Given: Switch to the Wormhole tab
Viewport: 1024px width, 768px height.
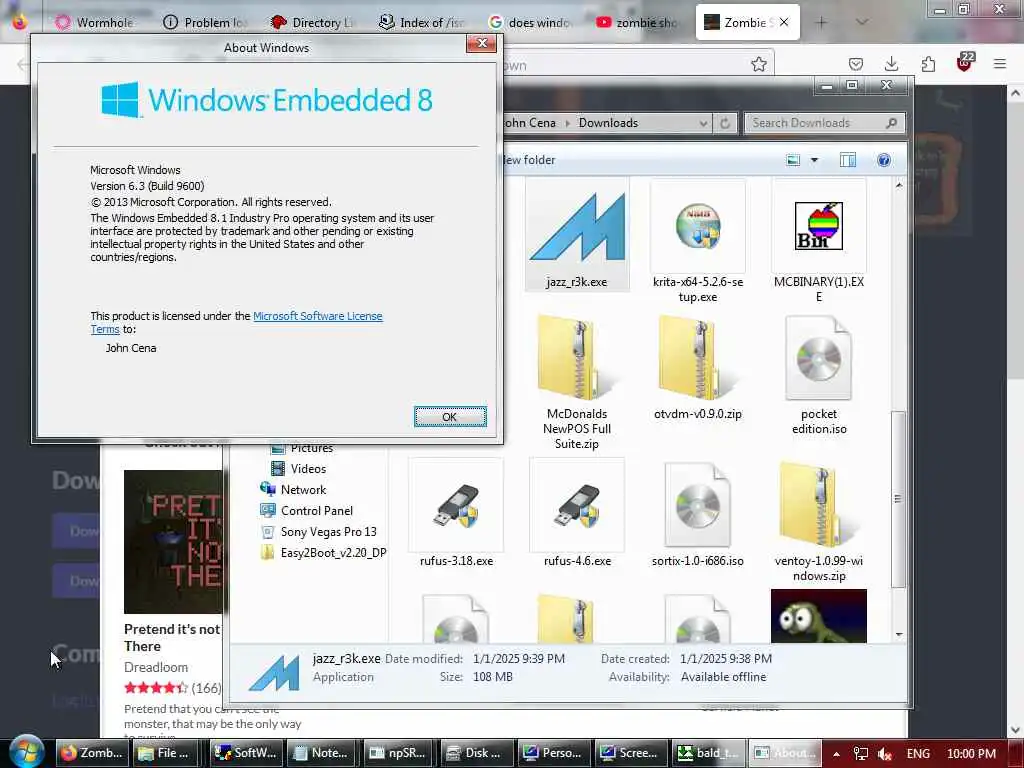Looking at the screenshot, I should point(95,22).
